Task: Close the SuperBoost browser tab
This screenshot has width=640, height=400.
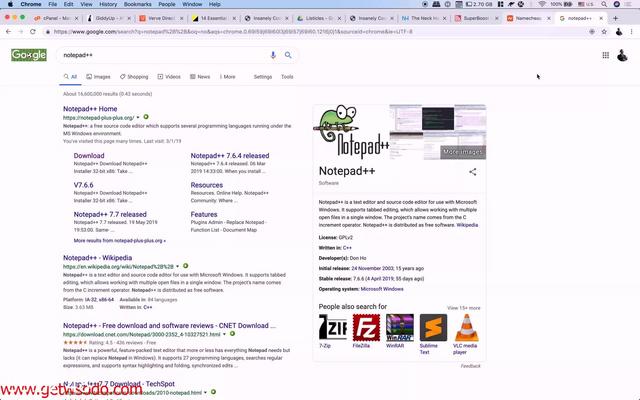Action: coord(496,18)
